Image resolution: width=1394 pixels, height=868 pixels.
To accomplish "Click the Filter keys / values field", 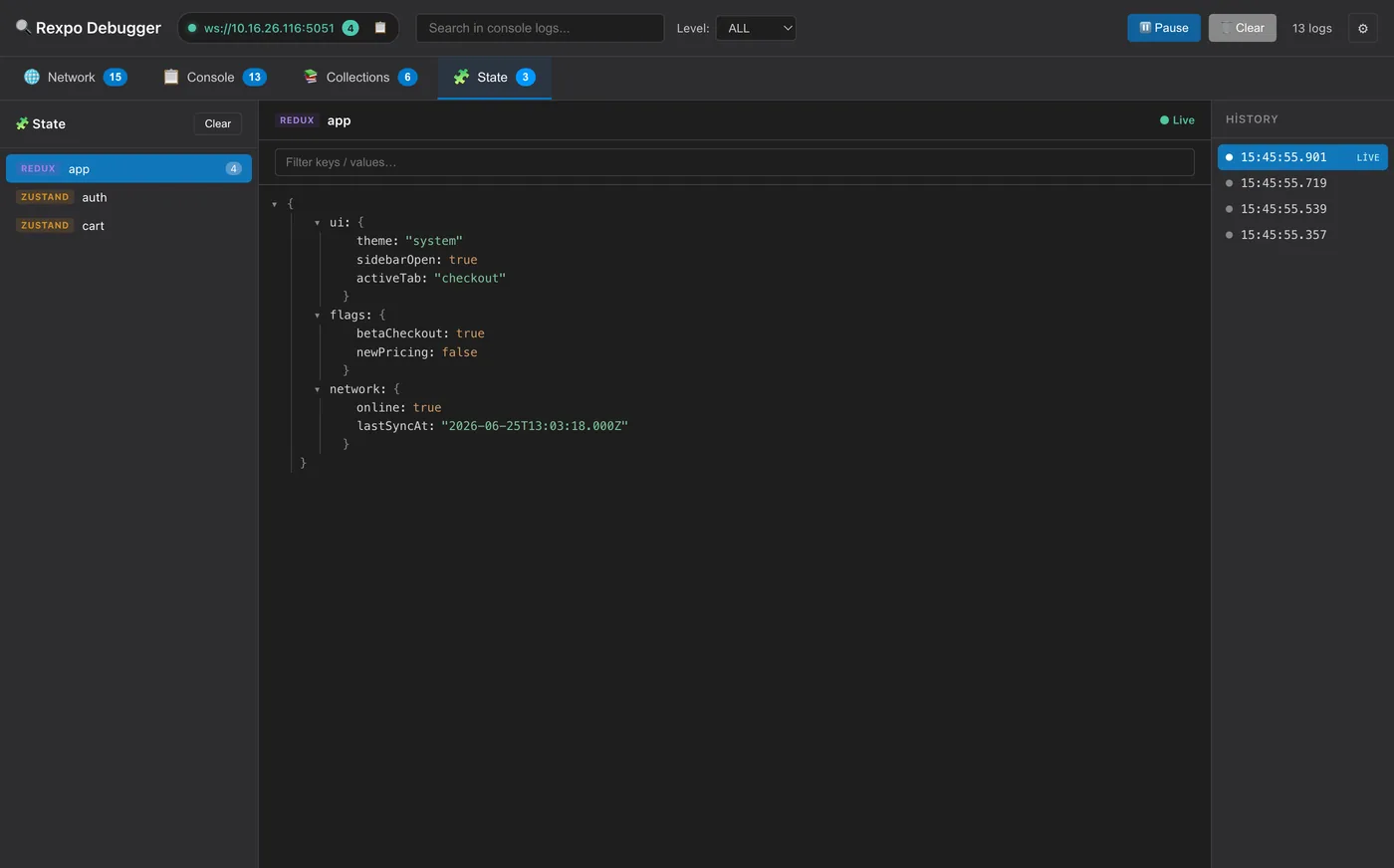I will tap(735, 162).
